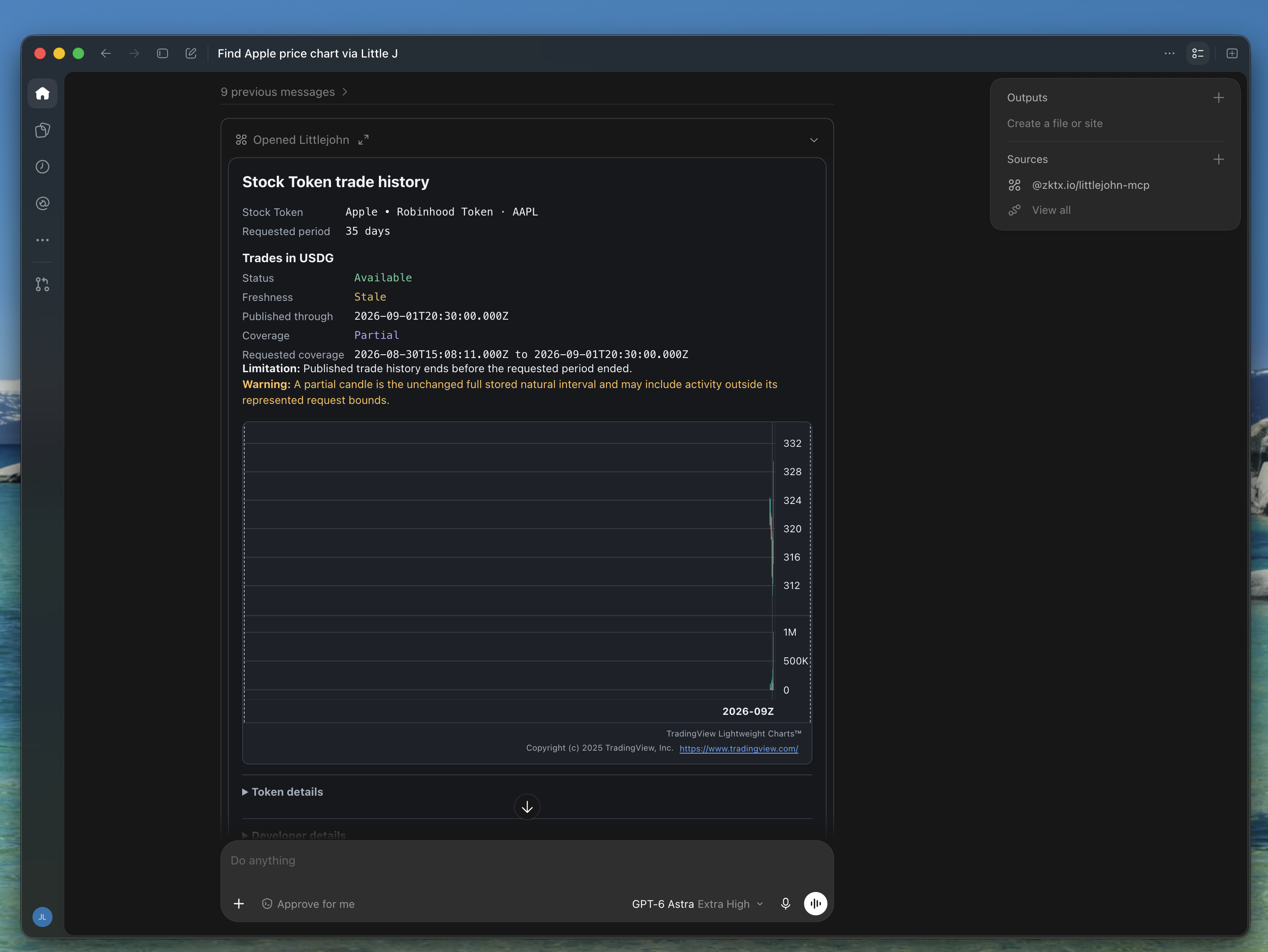Image resolution: width=1268 pixels, height=952 pixels.
Task: Attach content with the plus button
Action: [239, 904]
